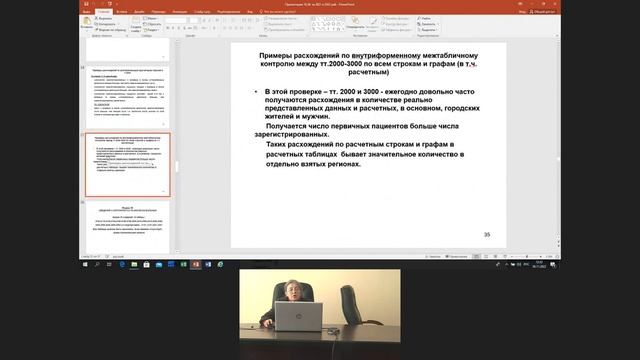Screen dimensions: 640x360
Task: Toggle text Shadow in Font group
Action: [x=184, y=28]
